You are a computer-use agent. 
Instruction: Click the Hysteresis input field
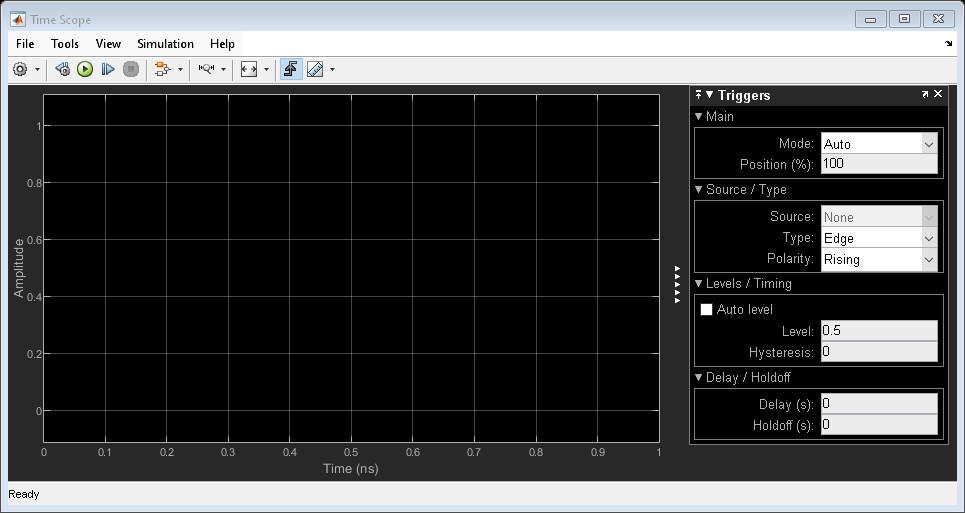[878, 352]
